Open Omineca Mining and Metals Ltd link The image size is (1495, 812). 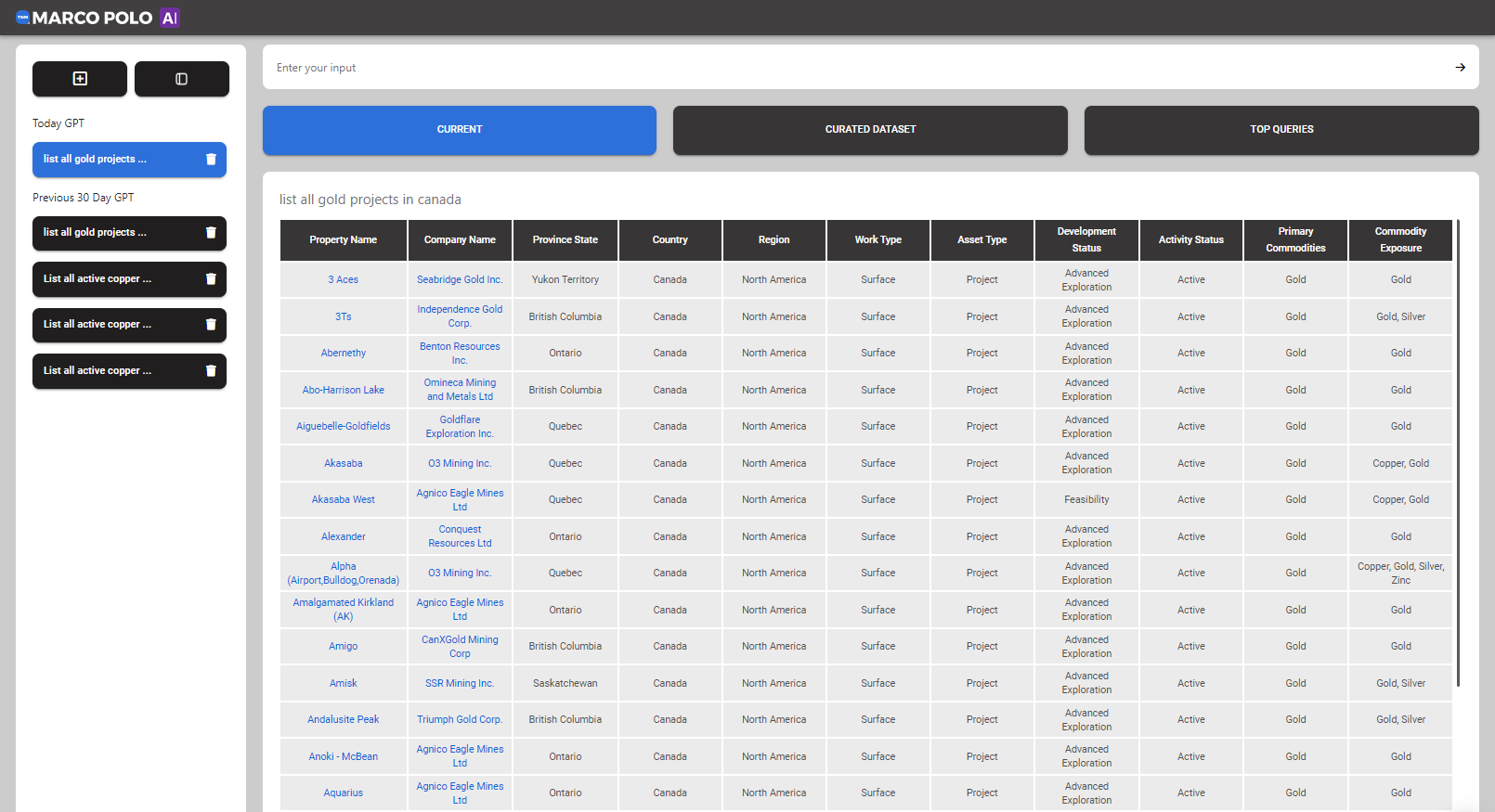tap(460, 390)
